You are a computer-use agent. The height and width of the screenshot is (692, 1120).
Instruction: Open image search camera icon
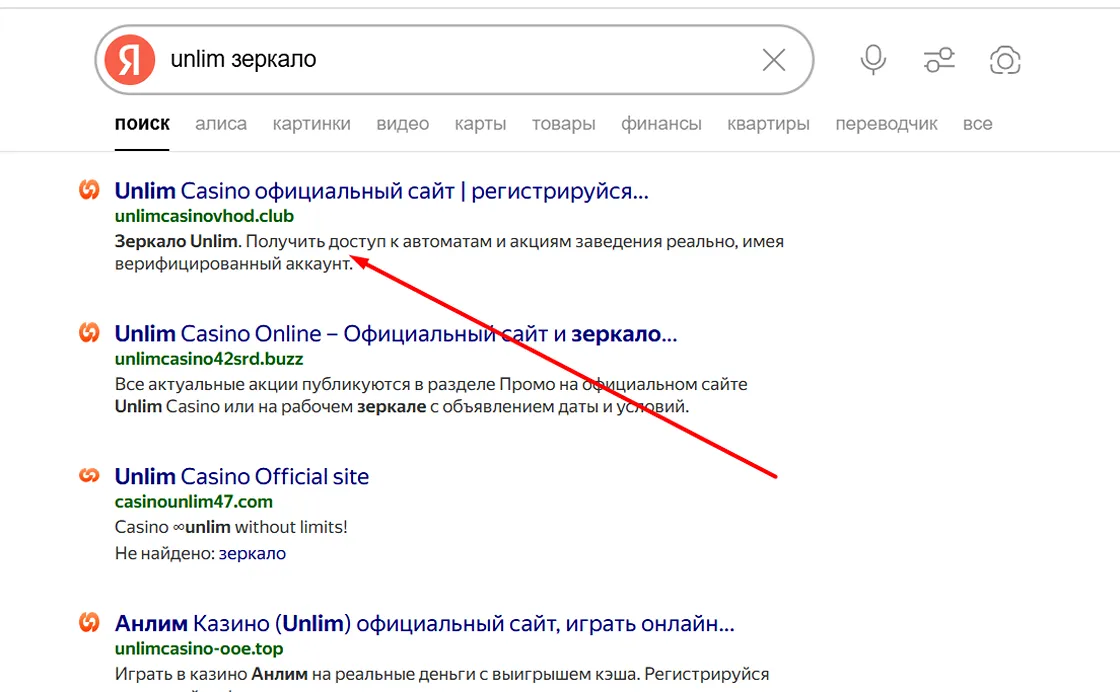coord(1005,60)
